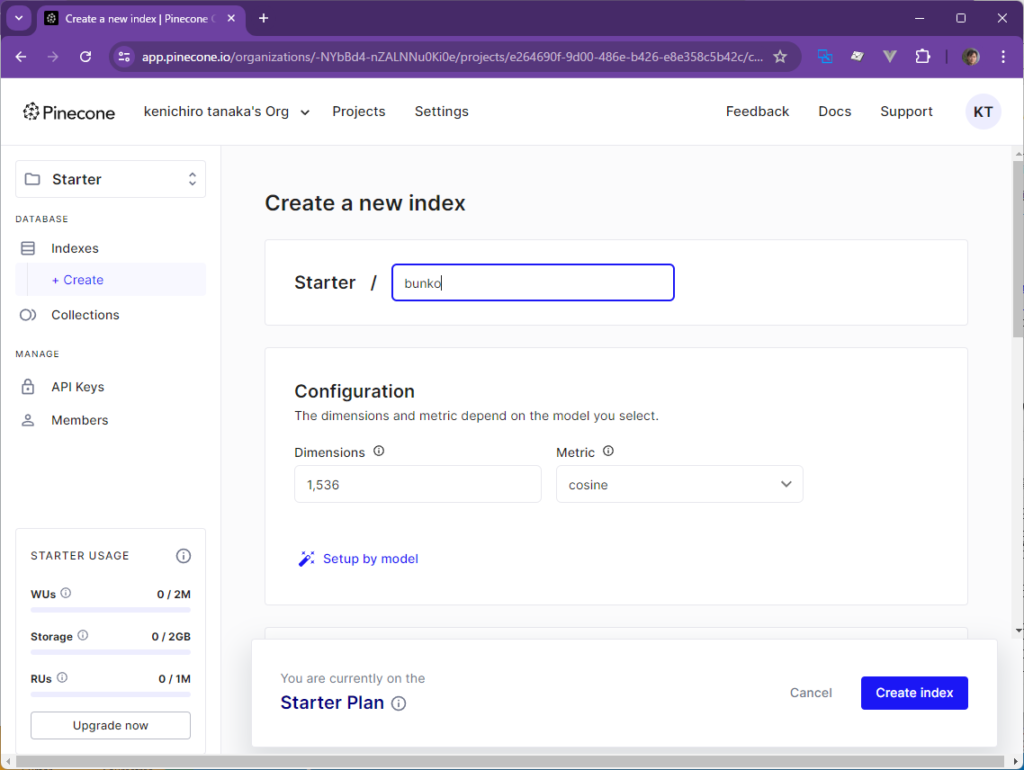The width and height of the screenshot is (1024, 770).
Task: Close the Pinecone browser tab
Action: point(231,18)
